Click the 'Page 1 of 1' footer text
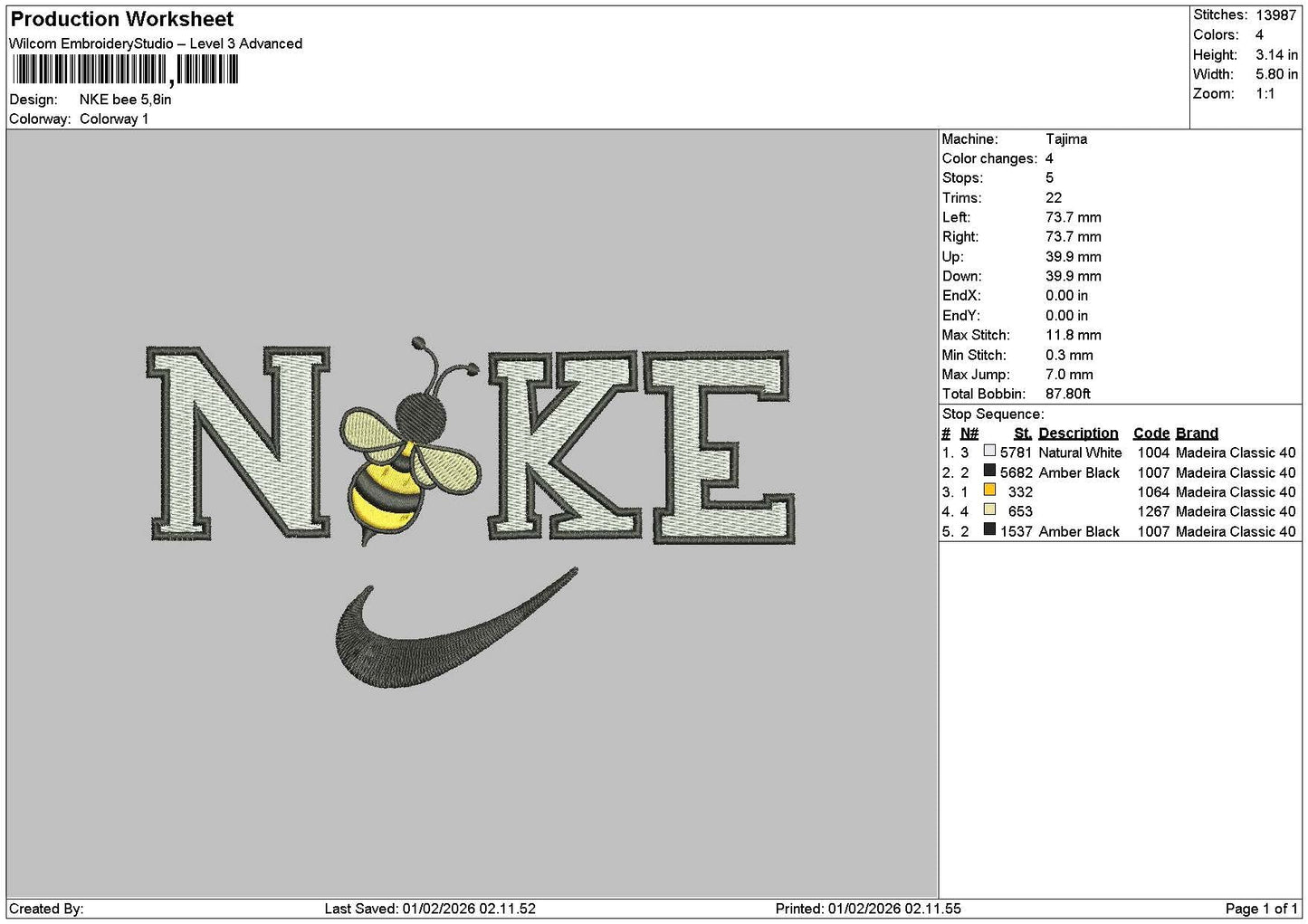This screenshot has width=1308, height=924. point(1261,909)
